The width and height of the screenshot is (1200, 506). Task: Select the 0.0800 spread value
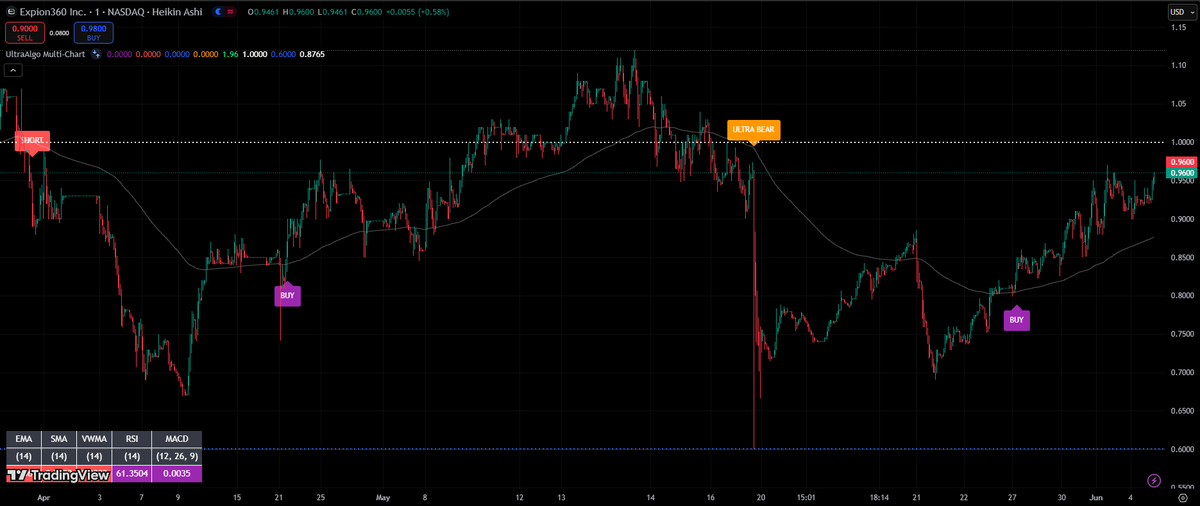(58, 33)
